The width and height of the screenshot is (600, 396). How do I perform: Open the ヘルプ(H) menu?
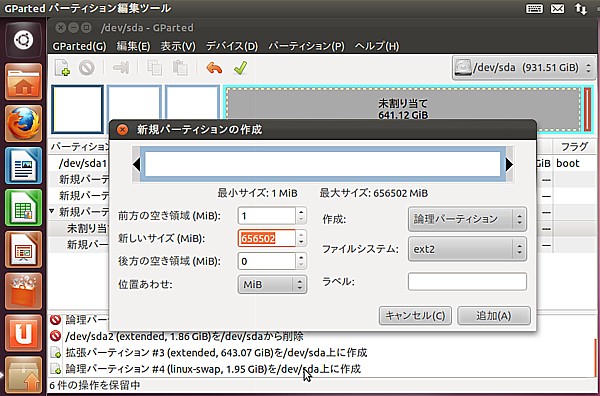point(377,46)
